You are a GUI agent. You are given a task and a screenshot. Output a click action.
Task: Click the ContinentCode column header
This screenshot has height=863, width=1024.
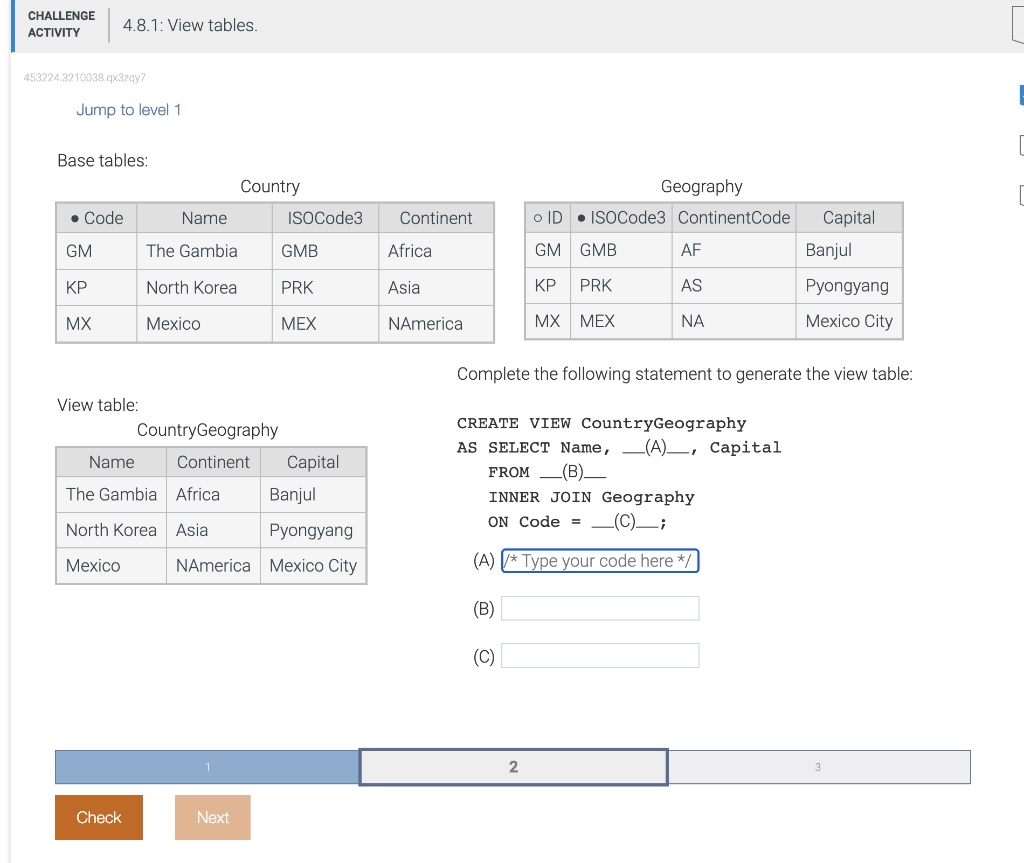tap(734, 218)
